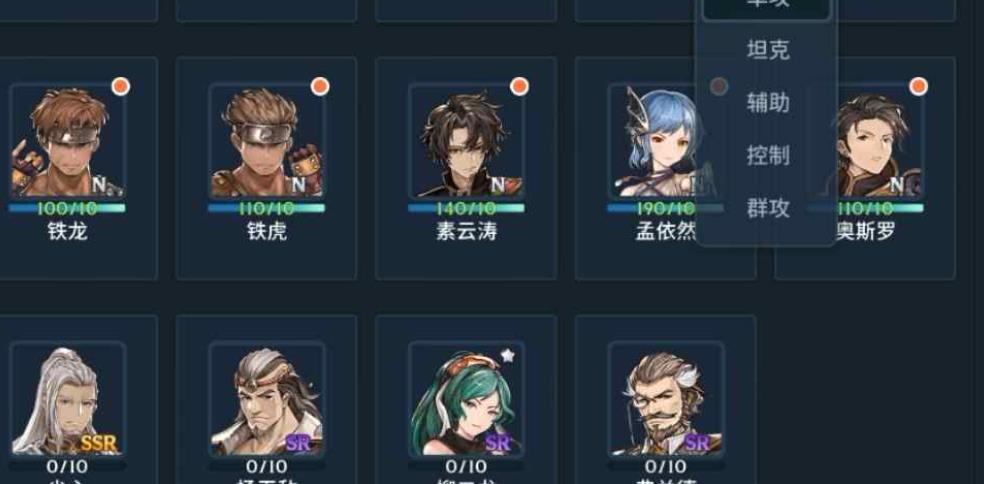Click the orange indicator dot on 铁龙's card

pyautogui.click(x=120, y=87)
